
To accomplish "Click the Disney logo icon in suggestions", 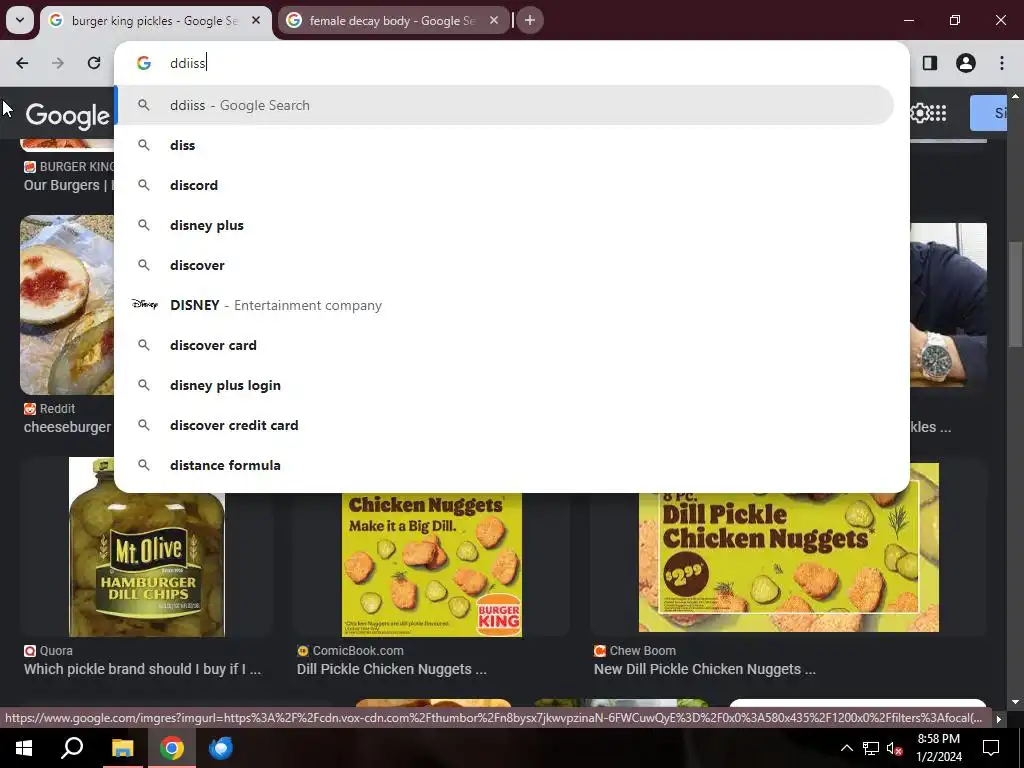I will 144,304.
